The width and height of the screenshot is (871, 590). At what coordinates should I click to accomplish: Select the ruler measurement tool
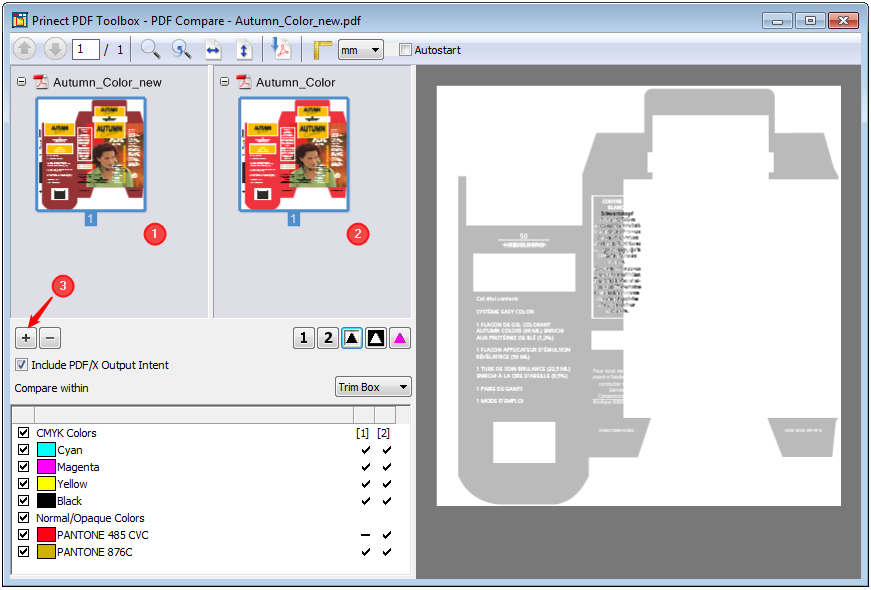pos(321,49)
